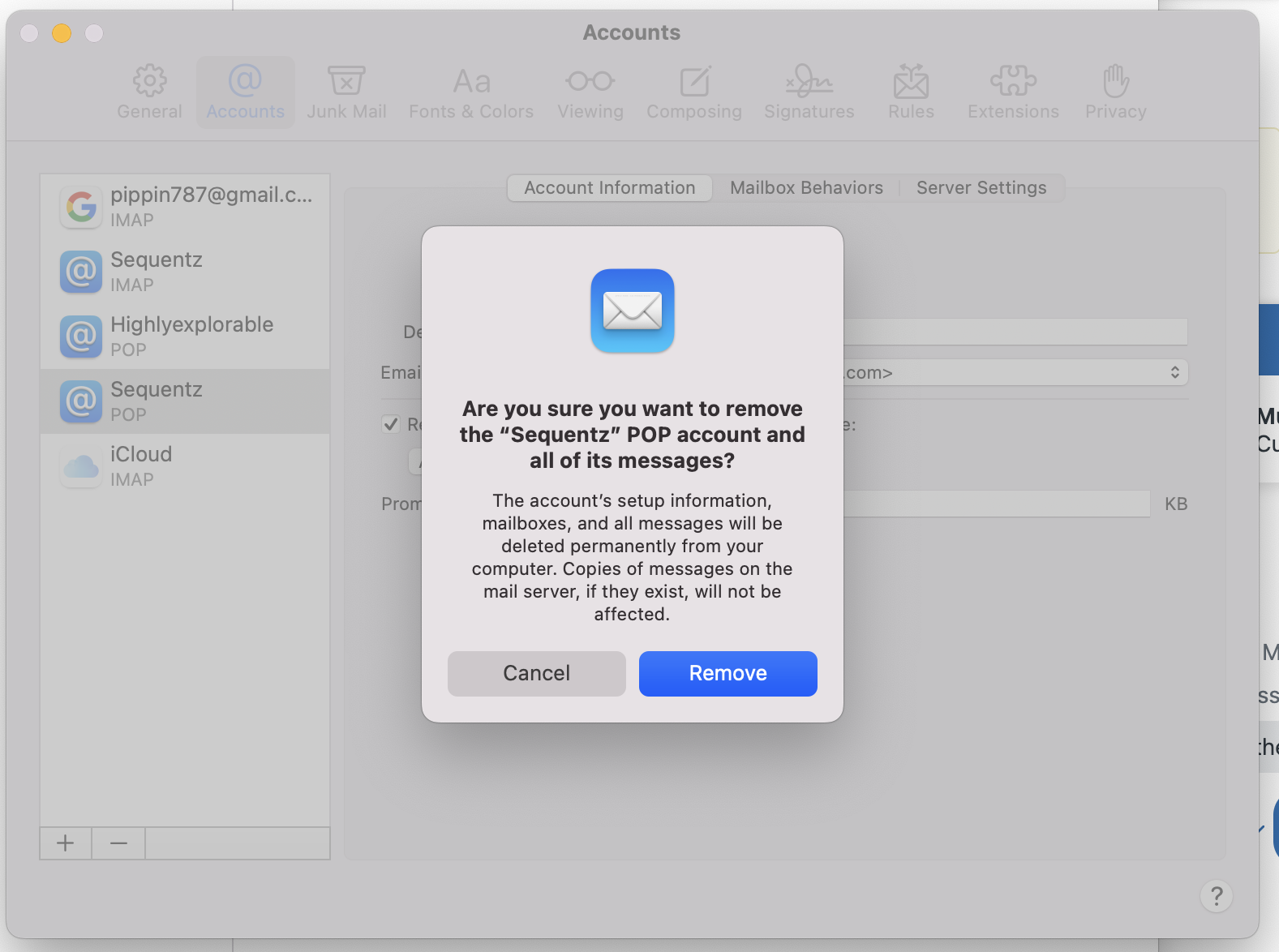
Task: Open Fonts & Colors preferences
Action: pyautogui.click(x=471, y=92)
